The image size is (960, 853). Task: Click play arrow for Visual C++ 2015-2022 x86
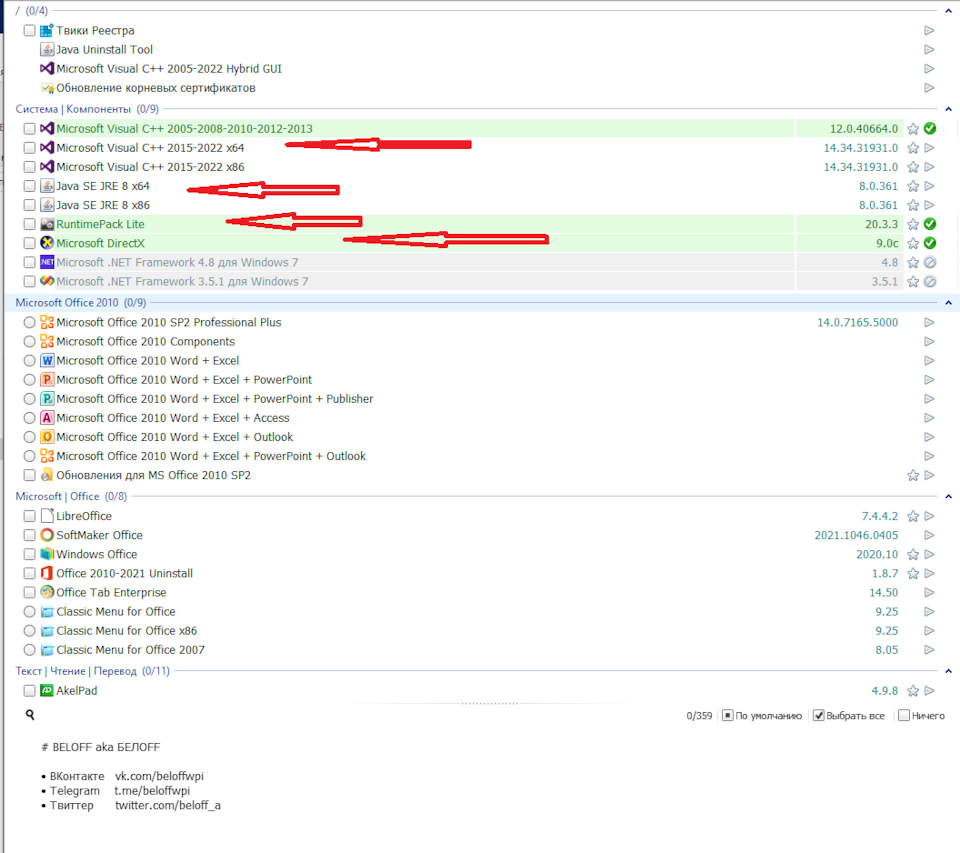[x=929, y=167]
